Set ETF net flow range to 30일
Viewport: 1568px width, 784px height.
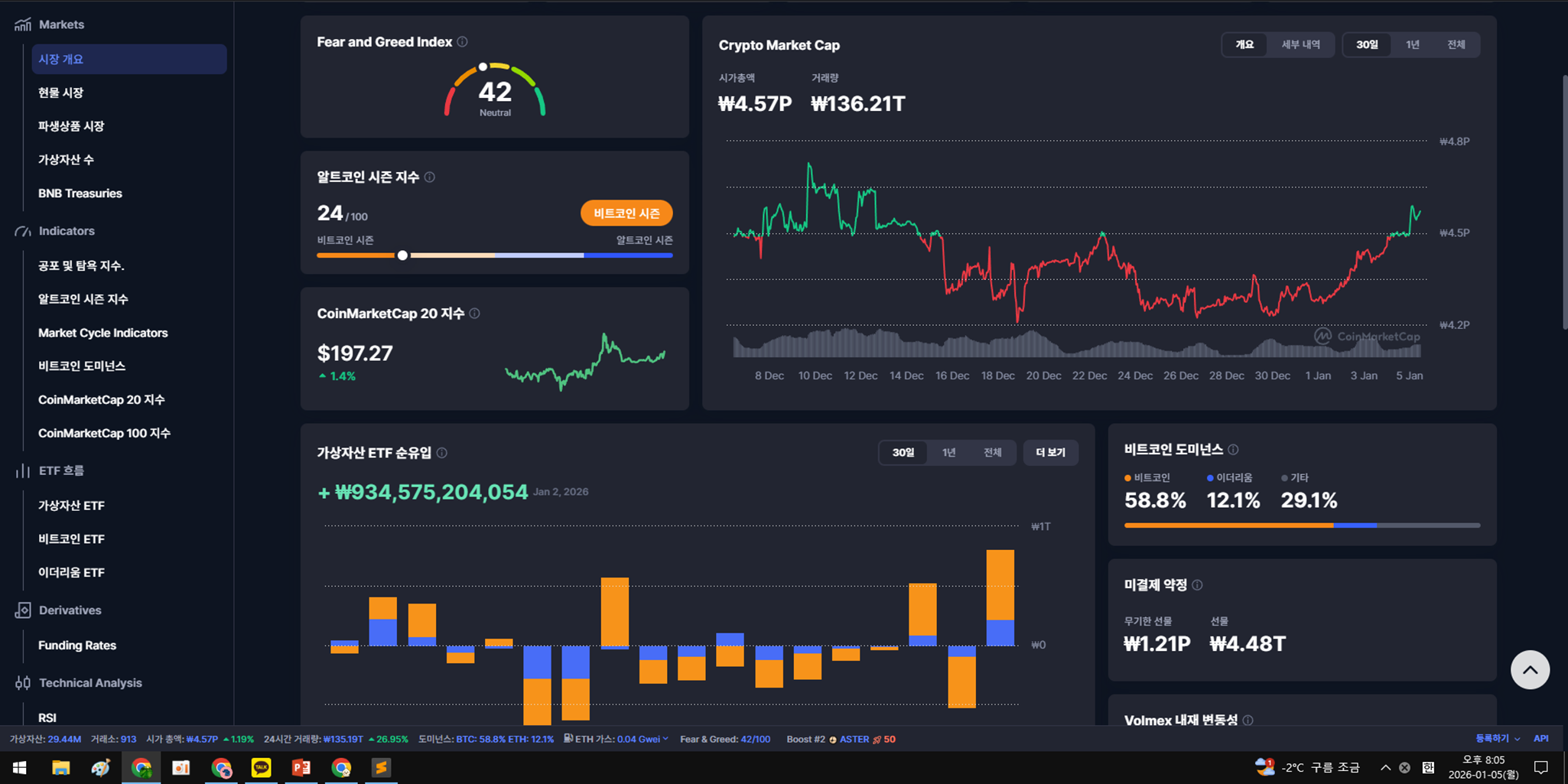point(903,453)
